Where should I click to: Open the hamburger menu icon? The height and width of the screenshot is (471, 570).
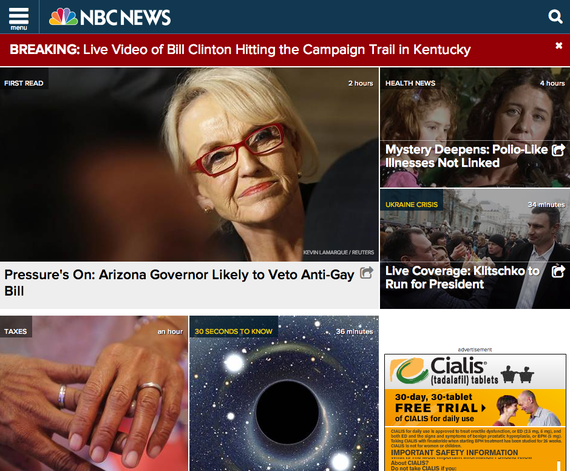click(x=19, y=18)
